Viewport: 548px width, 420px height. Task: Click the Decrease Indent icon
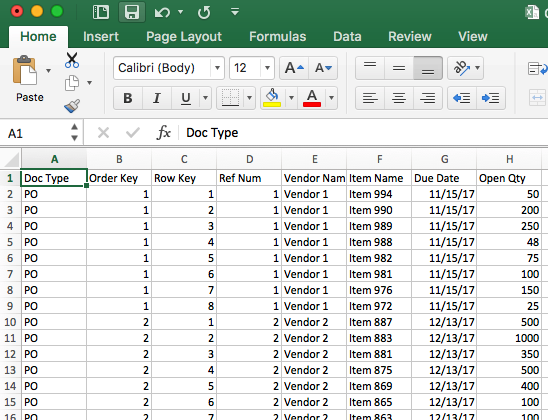462,98
